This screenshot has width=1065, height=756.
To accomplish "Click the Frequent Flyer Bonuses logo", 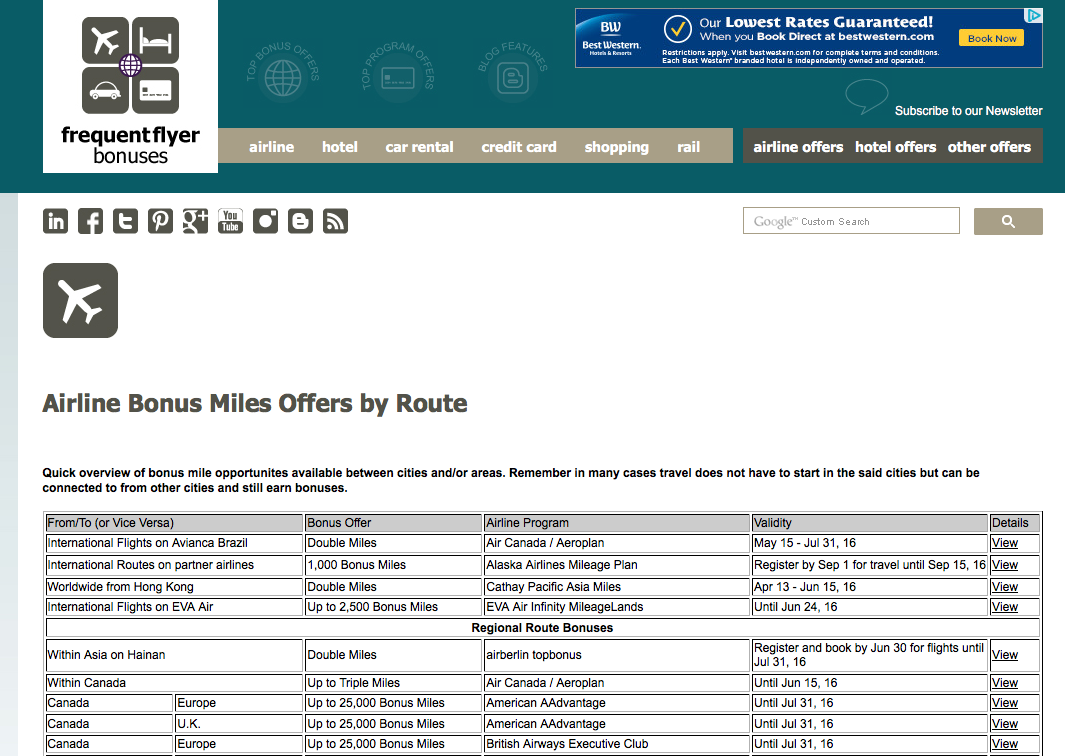I will [x=130, y=86].
